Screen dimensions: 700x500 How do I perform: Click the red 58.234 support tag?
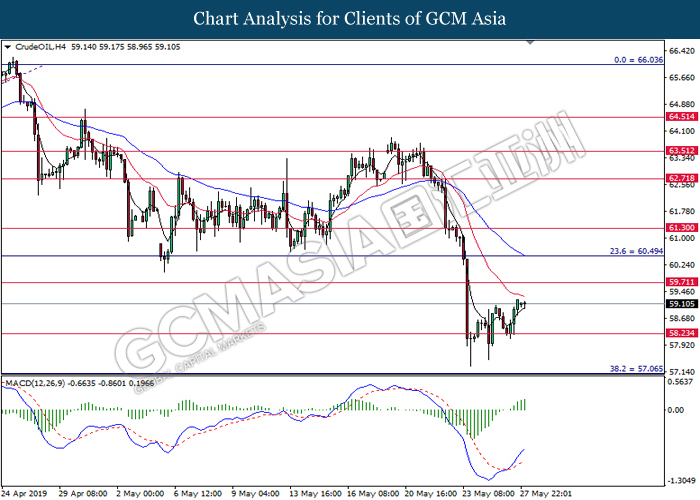click(679, 334)
